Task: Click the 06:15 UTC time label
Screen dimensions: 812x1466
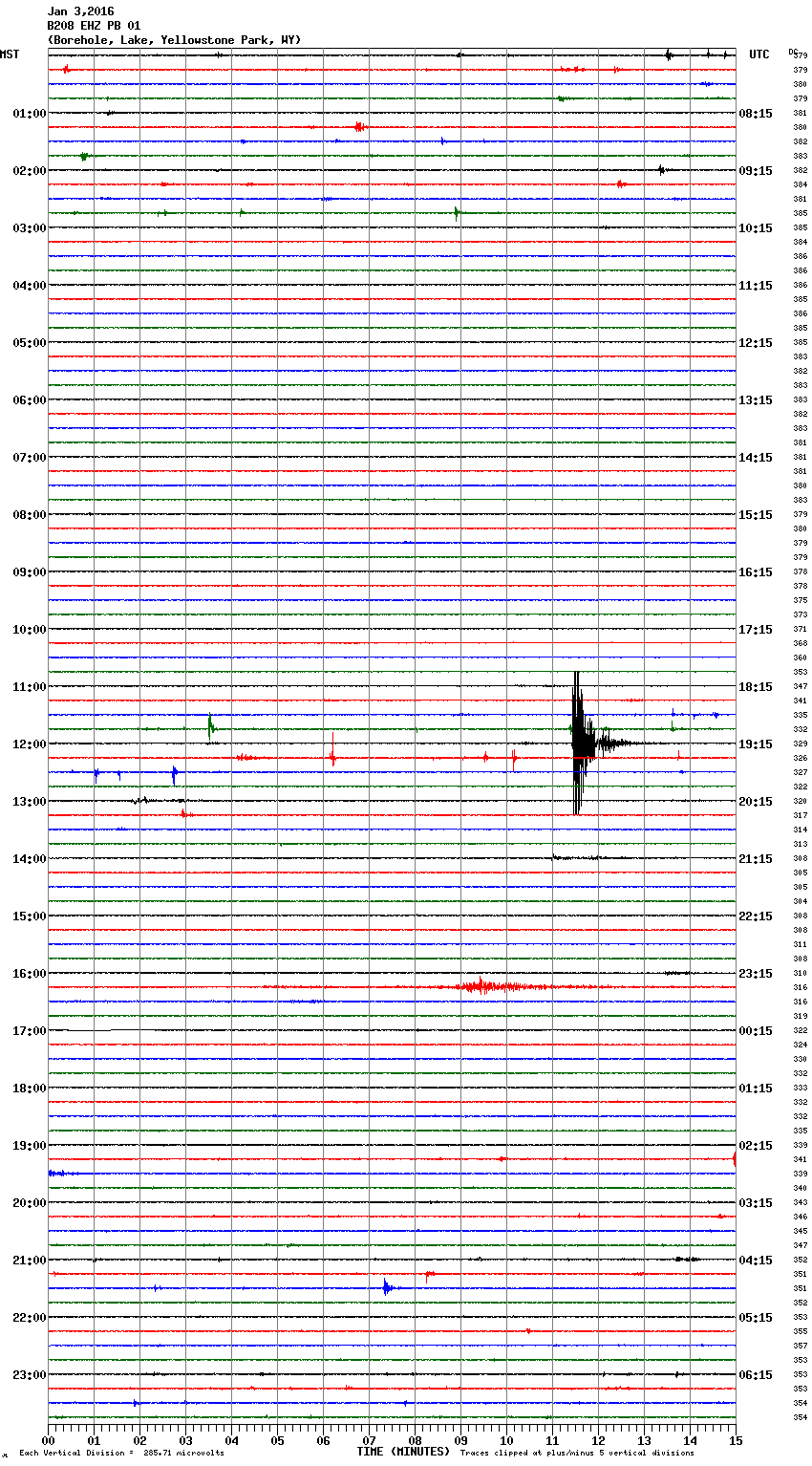Action: (x=756, y=1375)
